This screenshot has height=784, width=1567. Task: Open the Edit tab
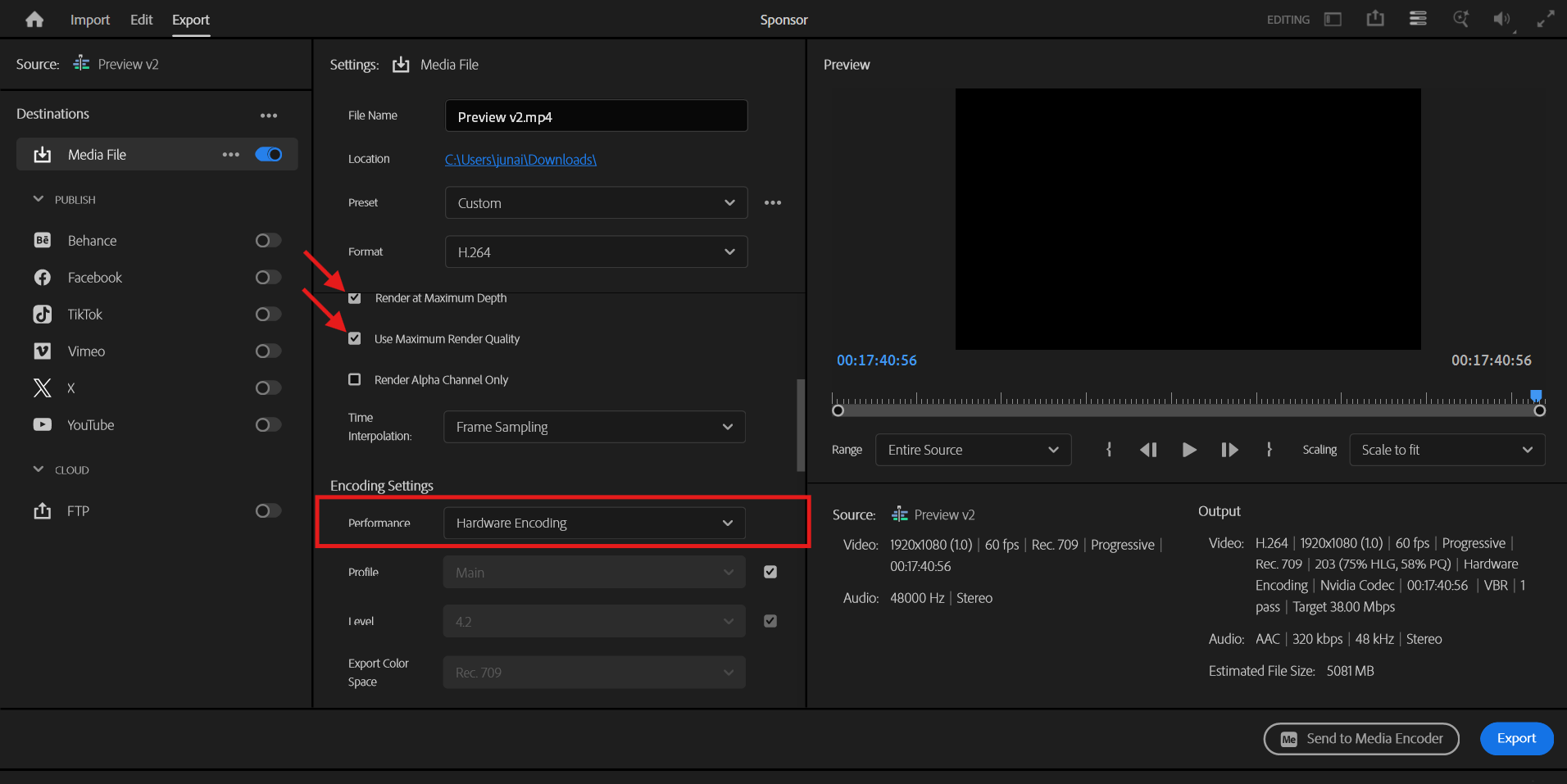point(142,20)
